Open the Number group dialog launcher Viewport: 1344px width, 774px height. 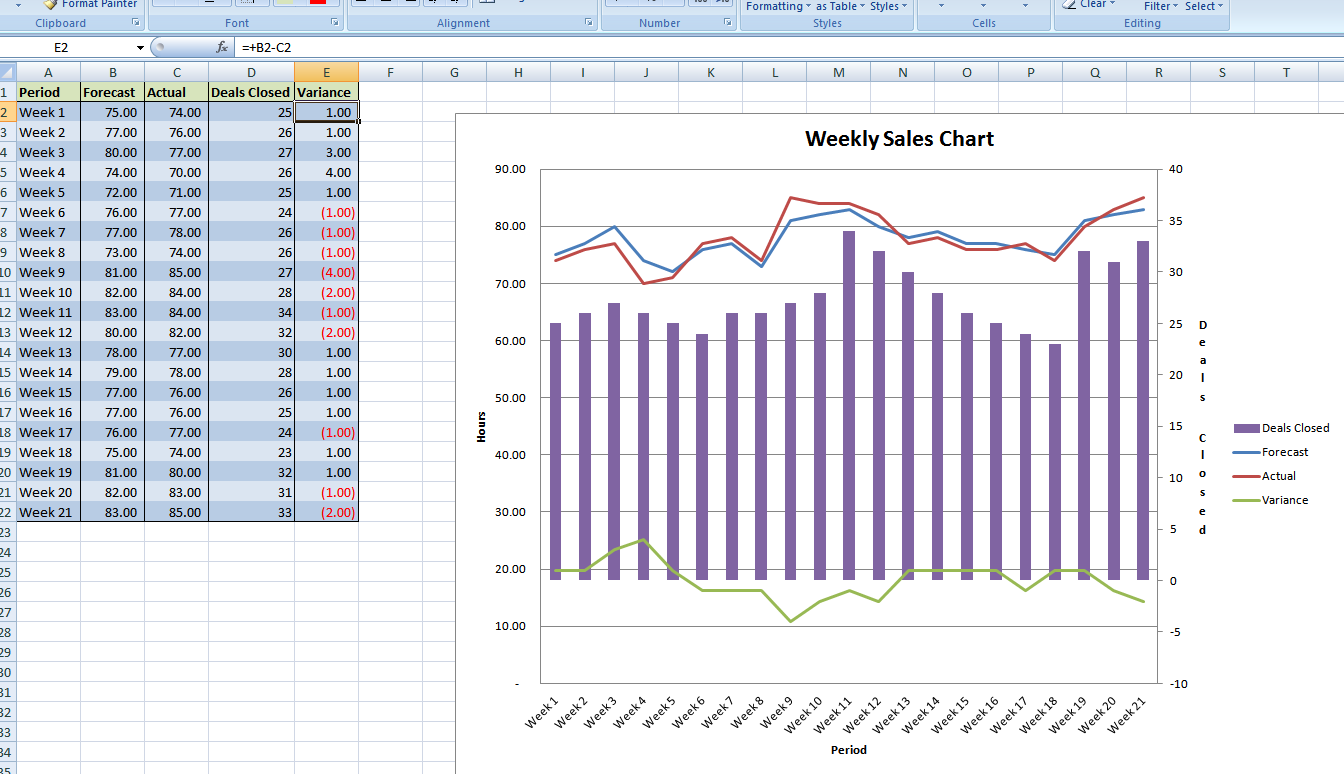(729, 22)
